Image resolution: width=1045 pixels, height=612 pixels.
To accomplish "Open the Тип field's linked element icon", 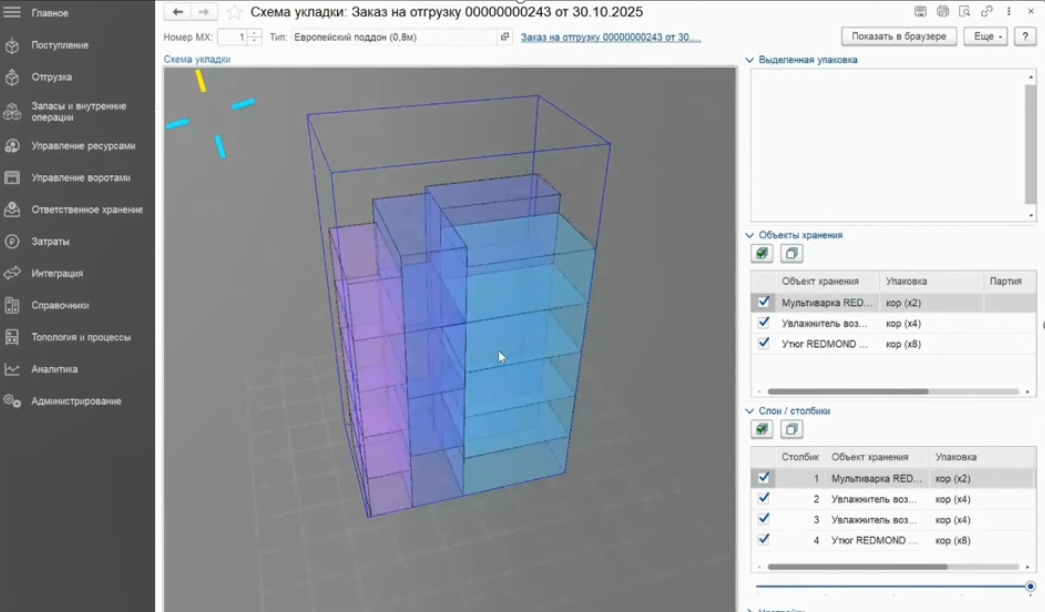I will pos(505,37).
